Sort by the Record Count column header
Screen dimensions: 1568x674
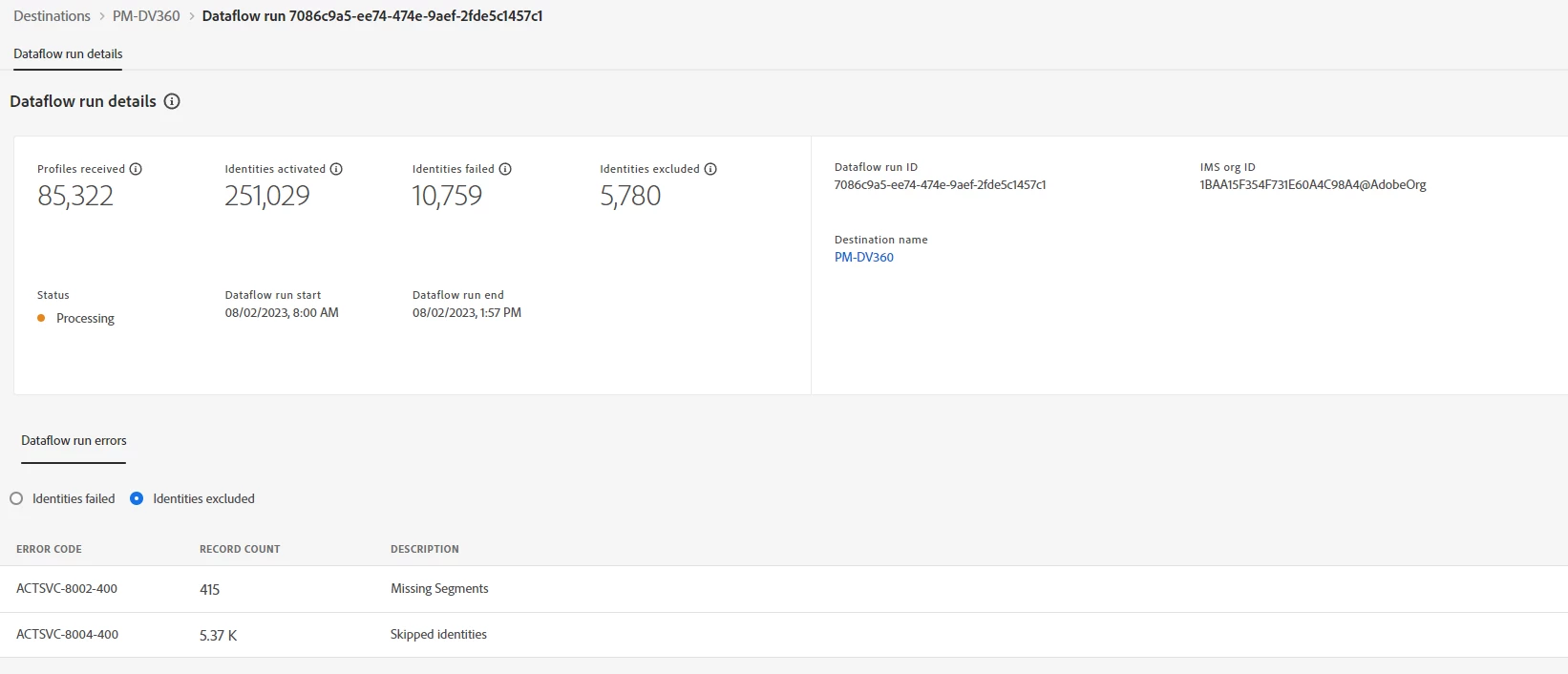[240, 549]
